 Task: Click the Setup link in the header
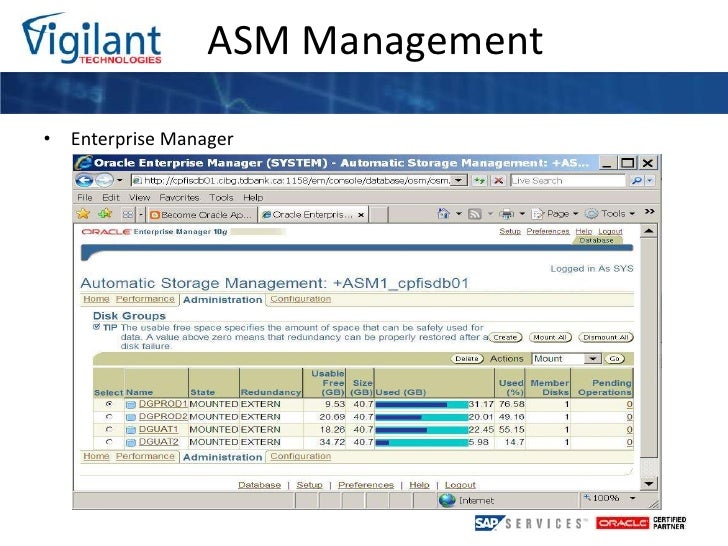[x=510, y=231]
